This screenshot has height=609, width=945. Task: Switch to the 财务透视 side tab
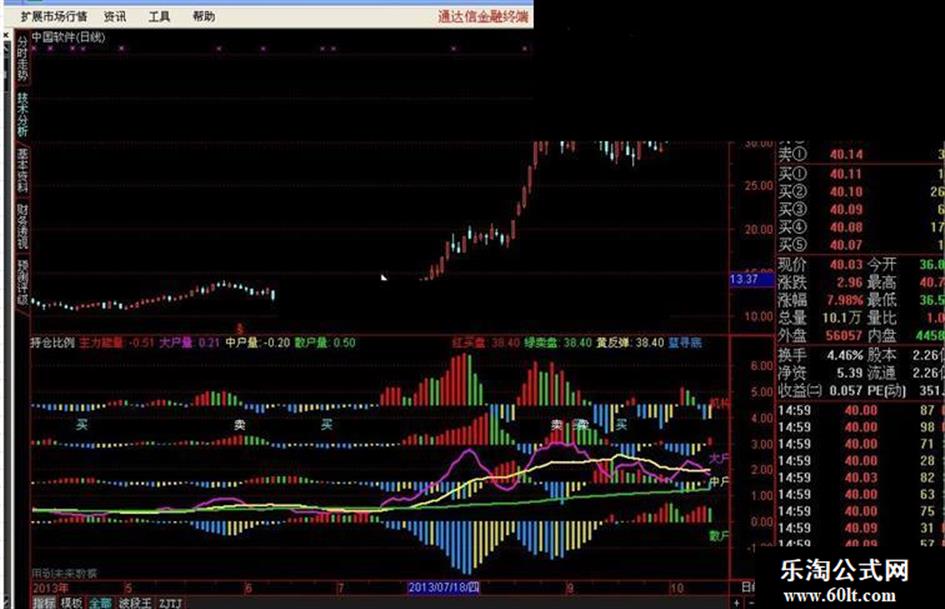click(22, 227)
